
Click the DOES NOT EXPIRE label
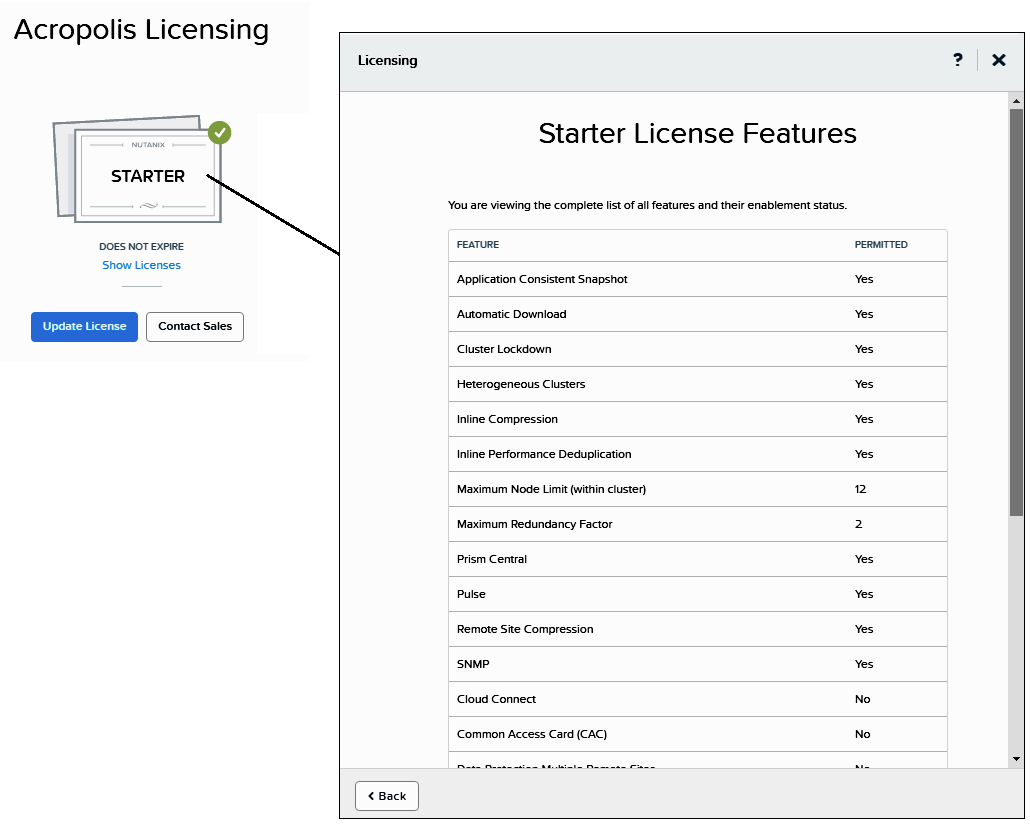[141, 246]
